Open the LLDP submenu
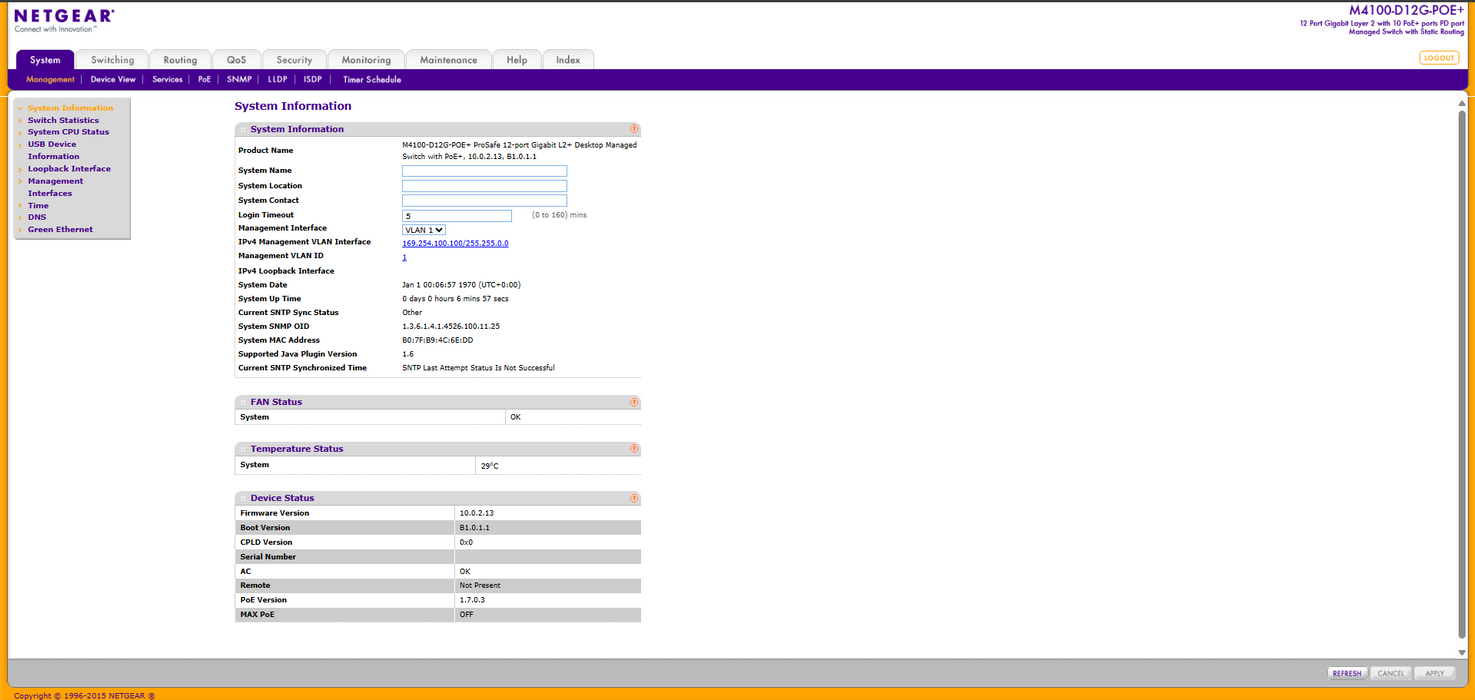Viewport: 1475px width, 700px height. pyautogui.click(x=277, y=80)
